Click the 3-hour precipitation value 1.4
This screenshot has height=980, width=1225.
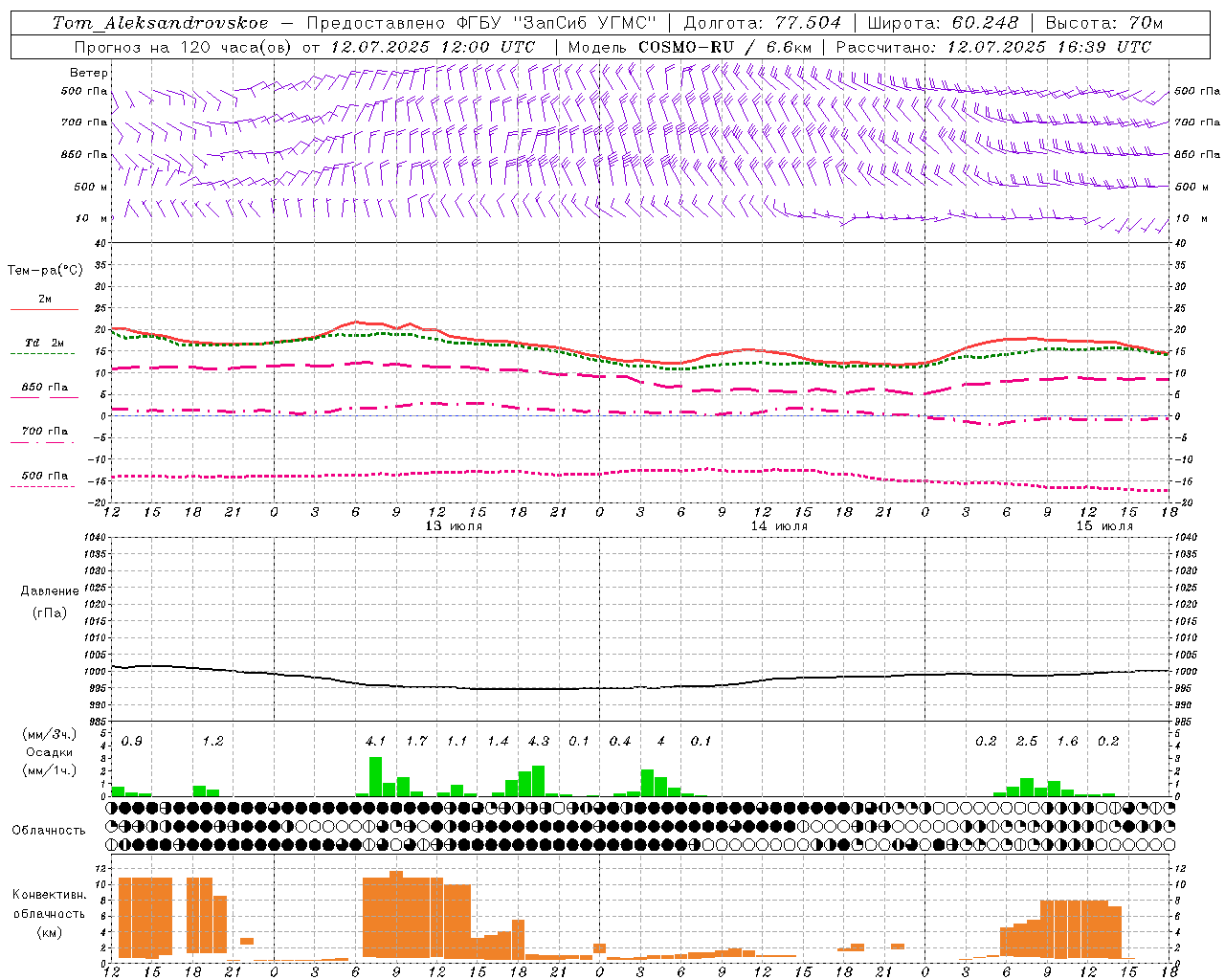click(x=498, y=742)
